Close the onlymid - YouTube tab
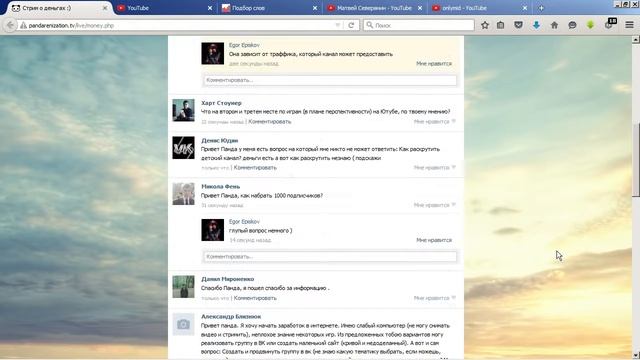The image size is (640, 360). click(525, 8)
